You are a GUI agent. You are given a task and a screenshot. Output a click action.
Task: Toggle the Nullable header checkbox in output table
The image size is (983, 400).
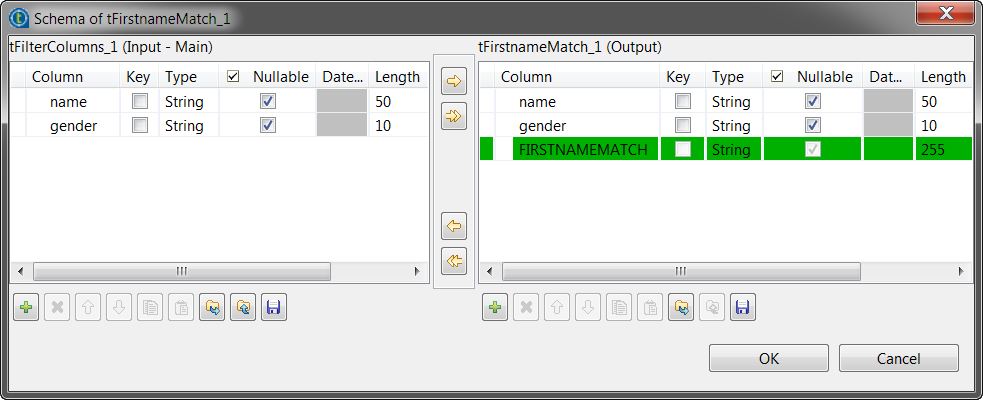[777, 76]
